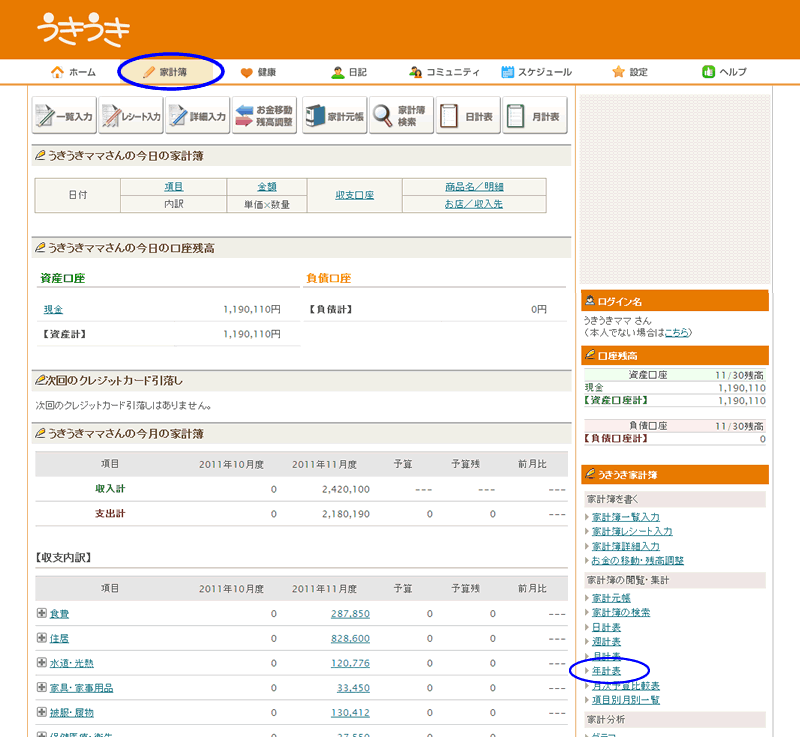Click the 年計表 sidebar link
The width and height of the screenshot is (800, 737).
606,671
